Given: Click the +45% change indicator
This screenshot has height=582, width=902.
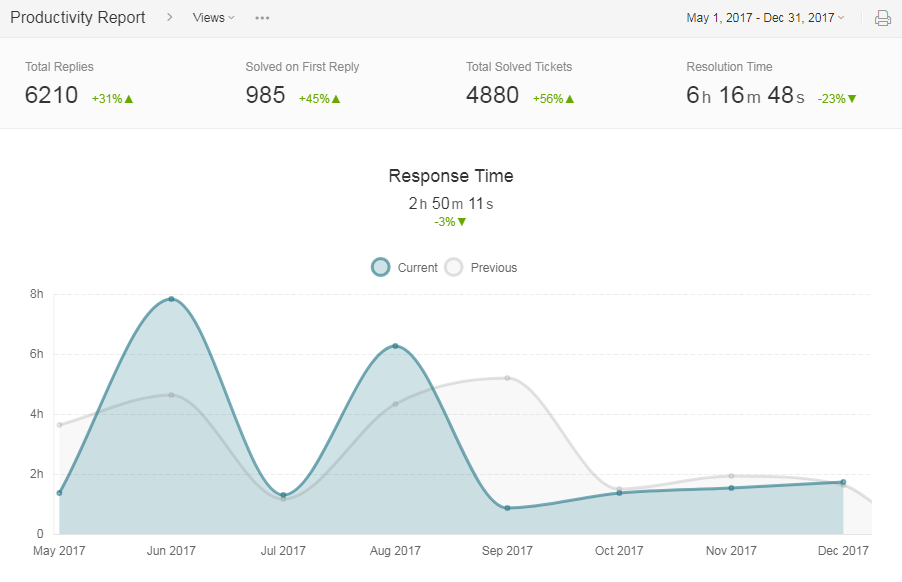Looking at the screenshot, I should coord(320,98).
